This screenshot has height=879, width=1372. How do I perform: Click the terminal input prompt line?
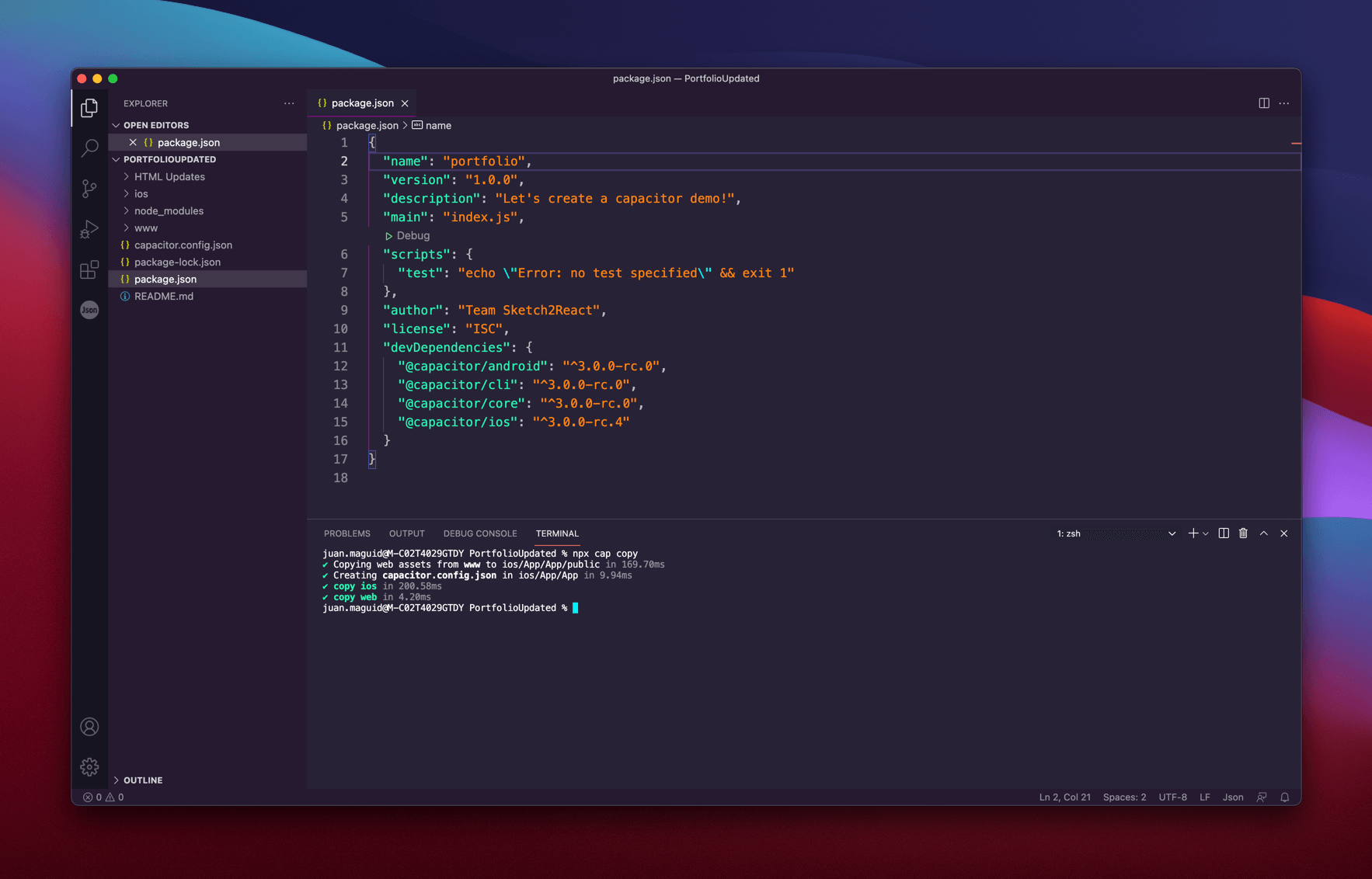point(451,608)
